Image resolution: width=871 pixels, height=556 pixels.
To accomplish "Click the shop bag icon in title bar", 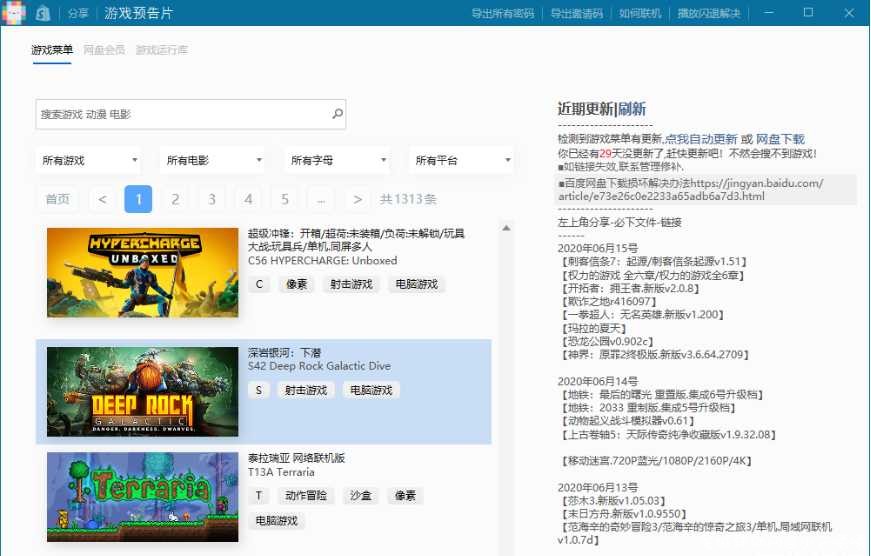I will pyautogui.click(x=43, y=13).
